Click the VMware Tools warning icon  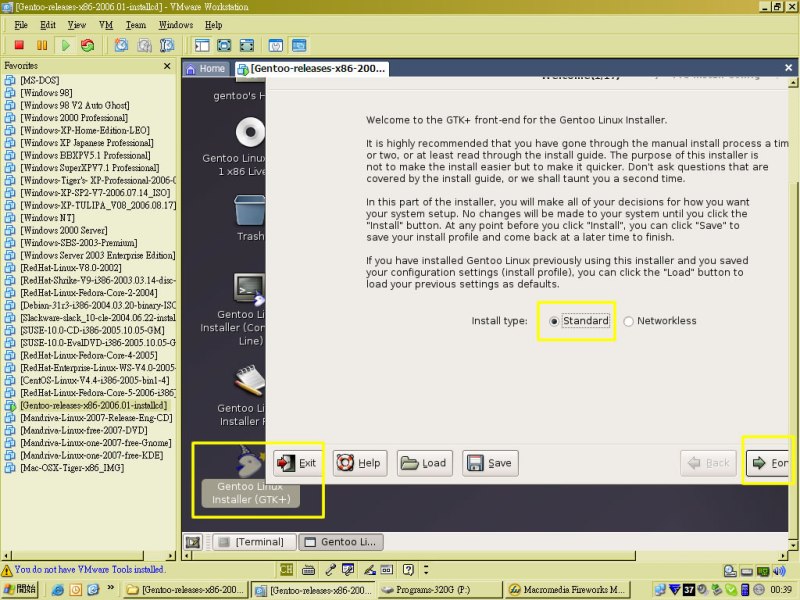7,570
